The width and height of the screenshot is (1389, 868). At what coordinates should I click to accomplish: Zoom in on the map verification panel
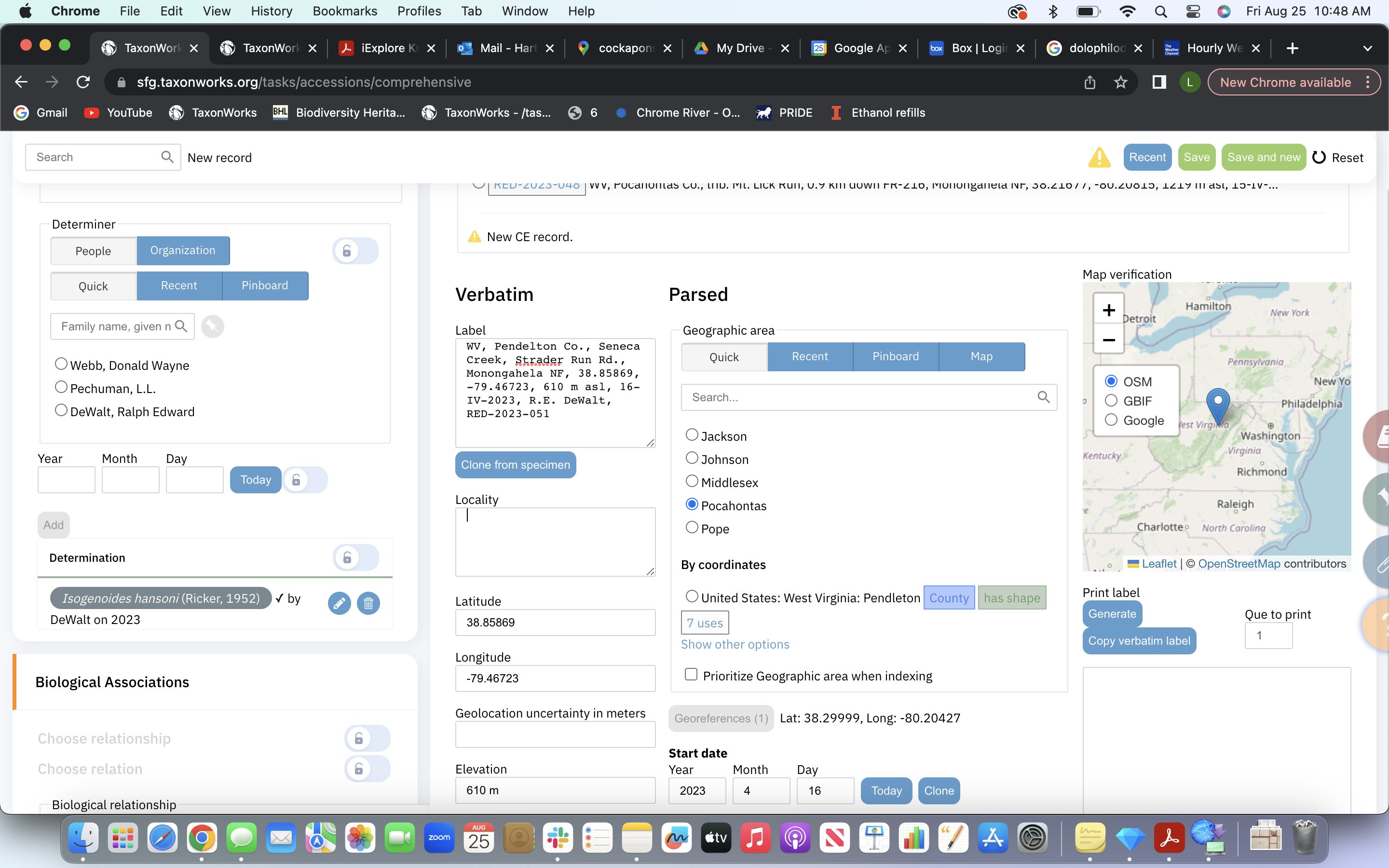pyautogui.click(x=1108, y=310)
